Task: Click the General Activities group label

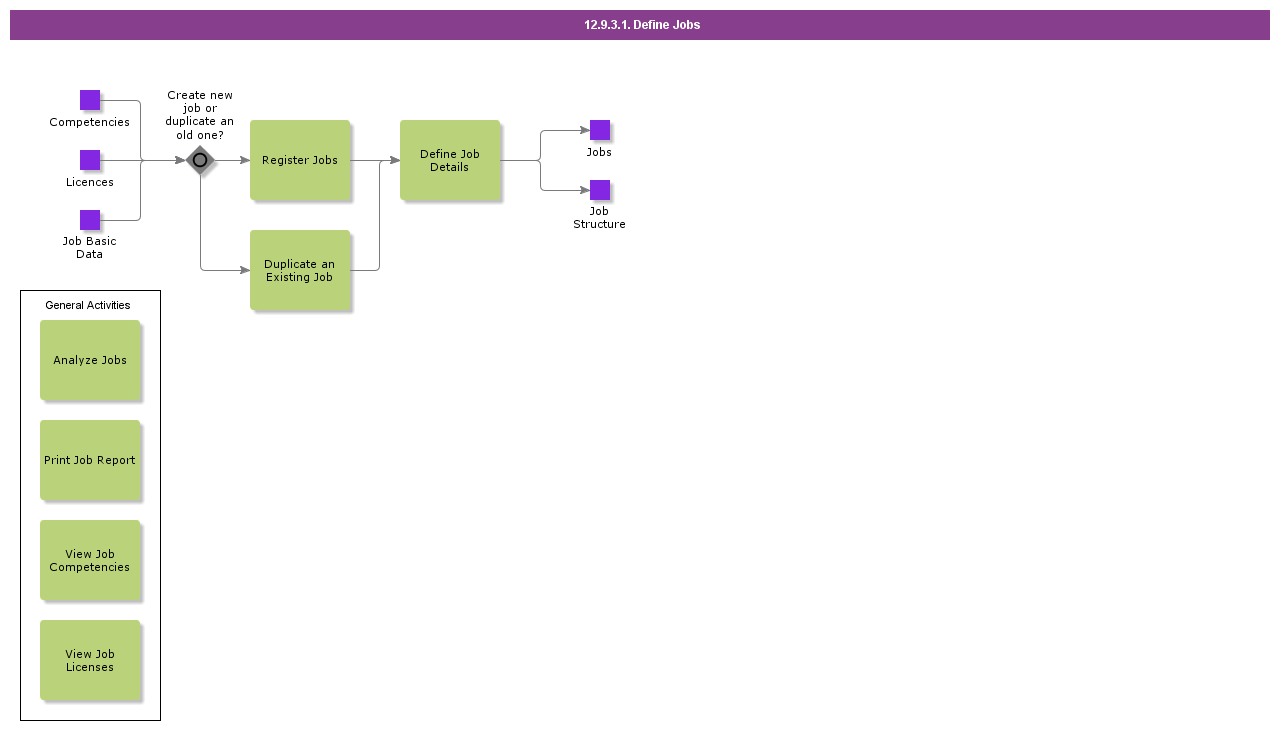Action: [x=88, y=305]
